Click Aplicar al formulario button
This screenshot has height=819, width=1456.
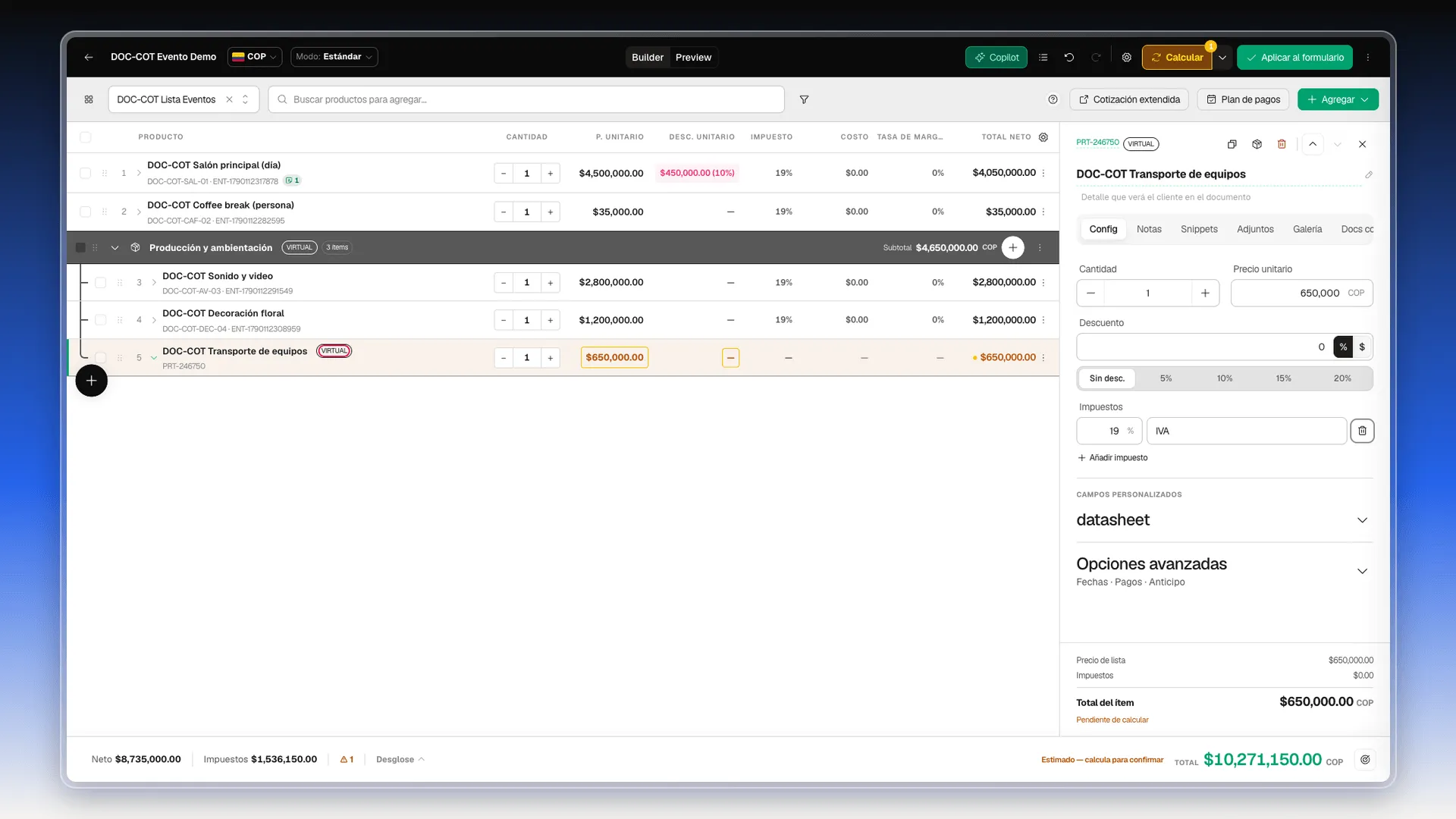click(1295, 58)
